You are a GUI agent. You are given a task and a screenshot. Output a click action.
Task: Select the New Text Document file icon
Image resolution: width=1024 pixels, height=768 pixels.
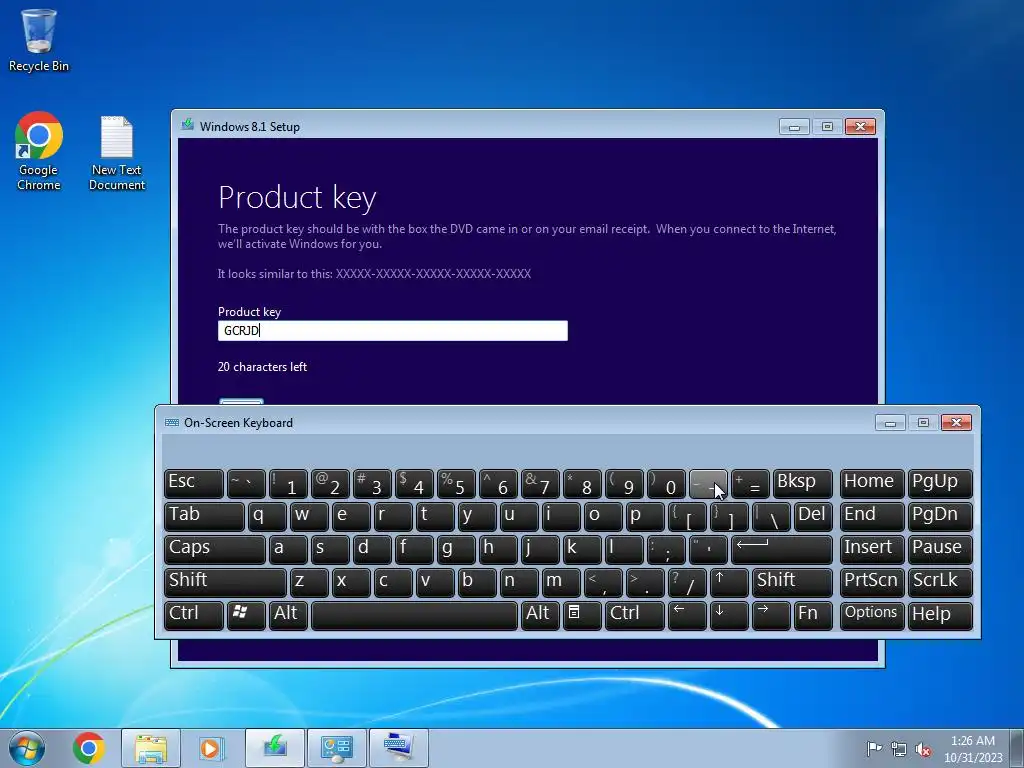point(117,153)
